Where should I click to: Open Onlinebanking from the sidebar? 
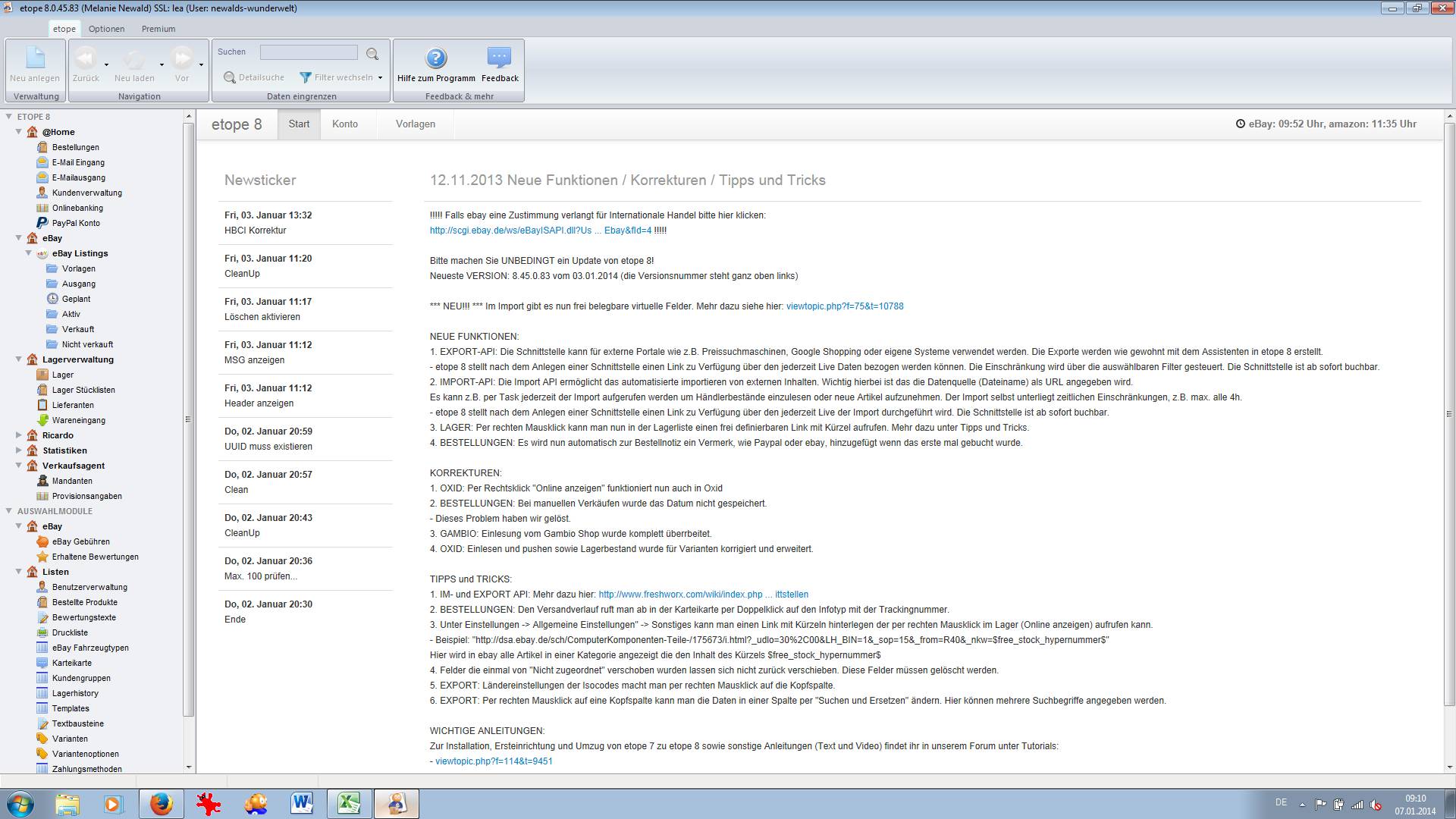(77, 208)
